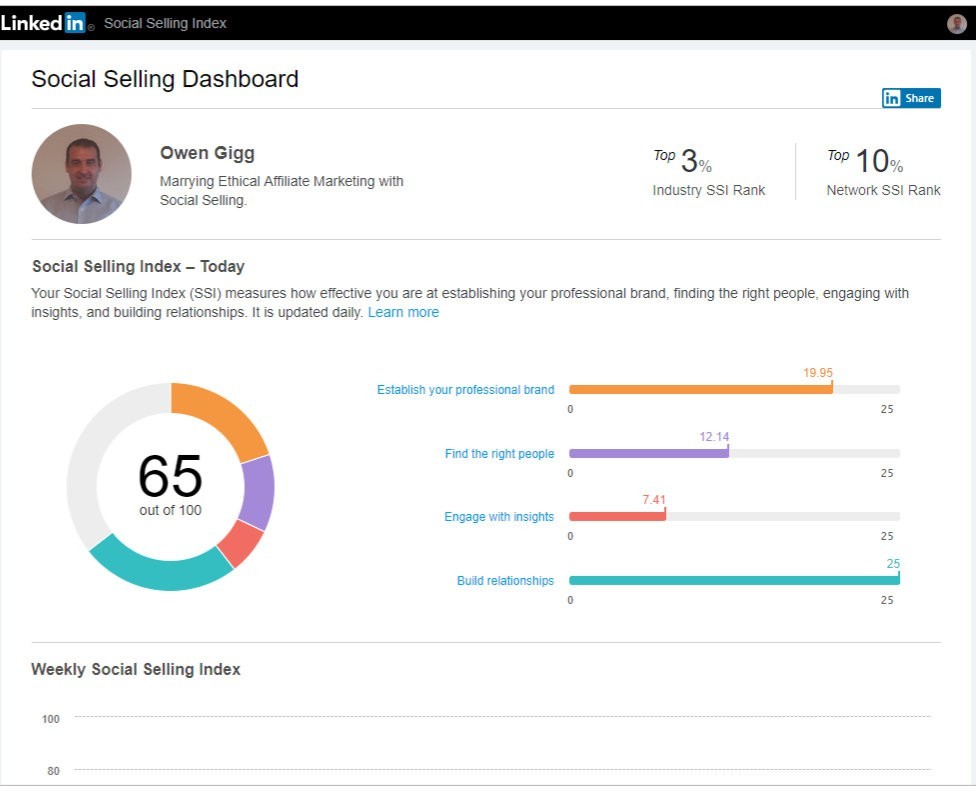Click the 12.14 score value

pos(714,436)
